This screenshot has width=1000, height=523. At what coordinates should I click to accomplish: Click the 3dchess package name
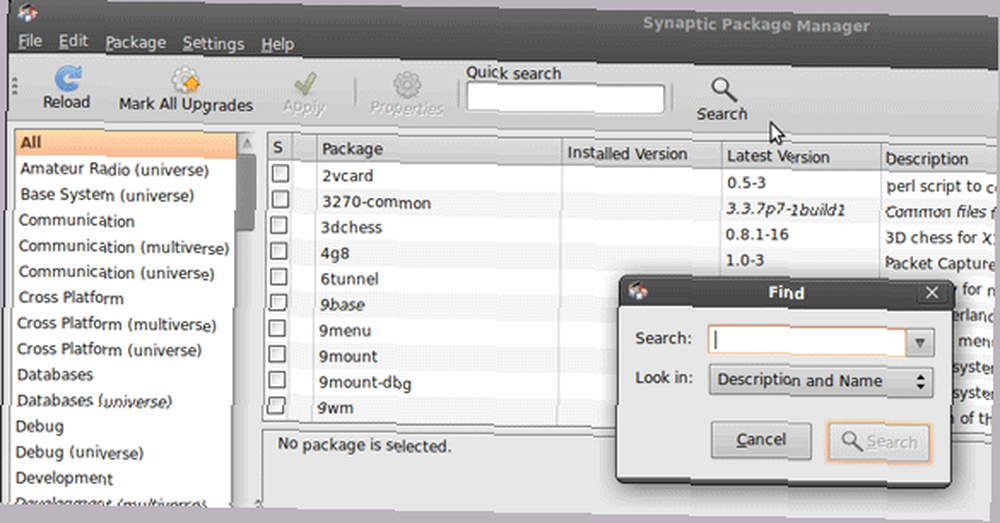[351, 227]
